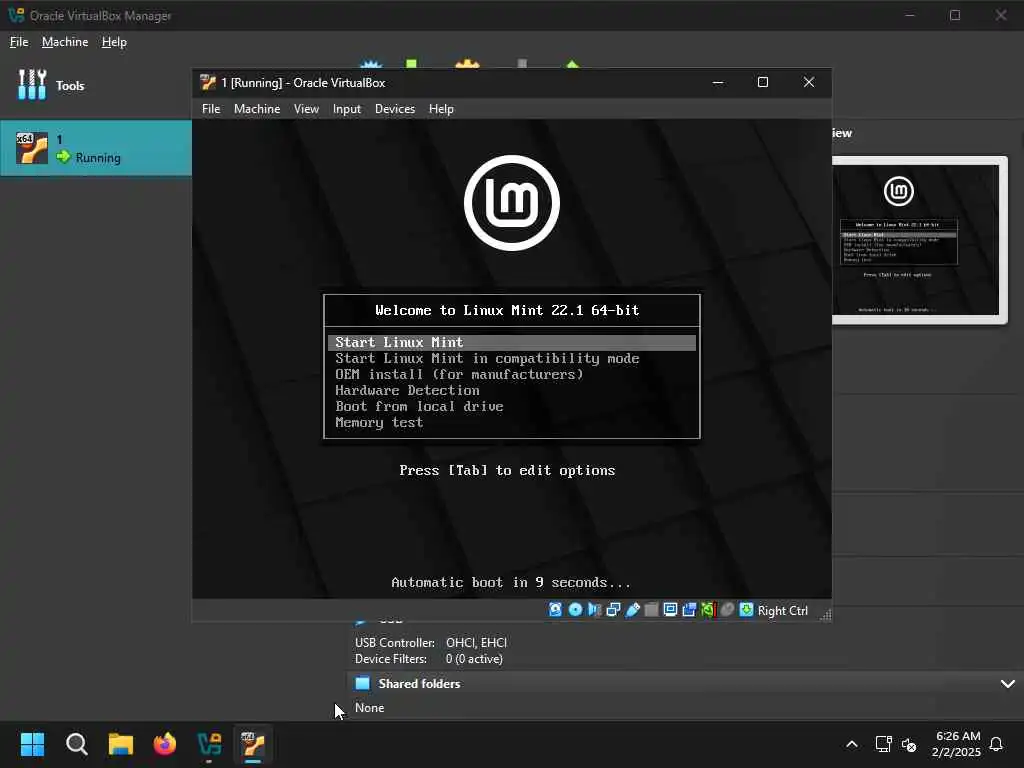Viewport: 1024px width, 768px height.
Task: Open File menu in the VM window
Action: [211, 109]
